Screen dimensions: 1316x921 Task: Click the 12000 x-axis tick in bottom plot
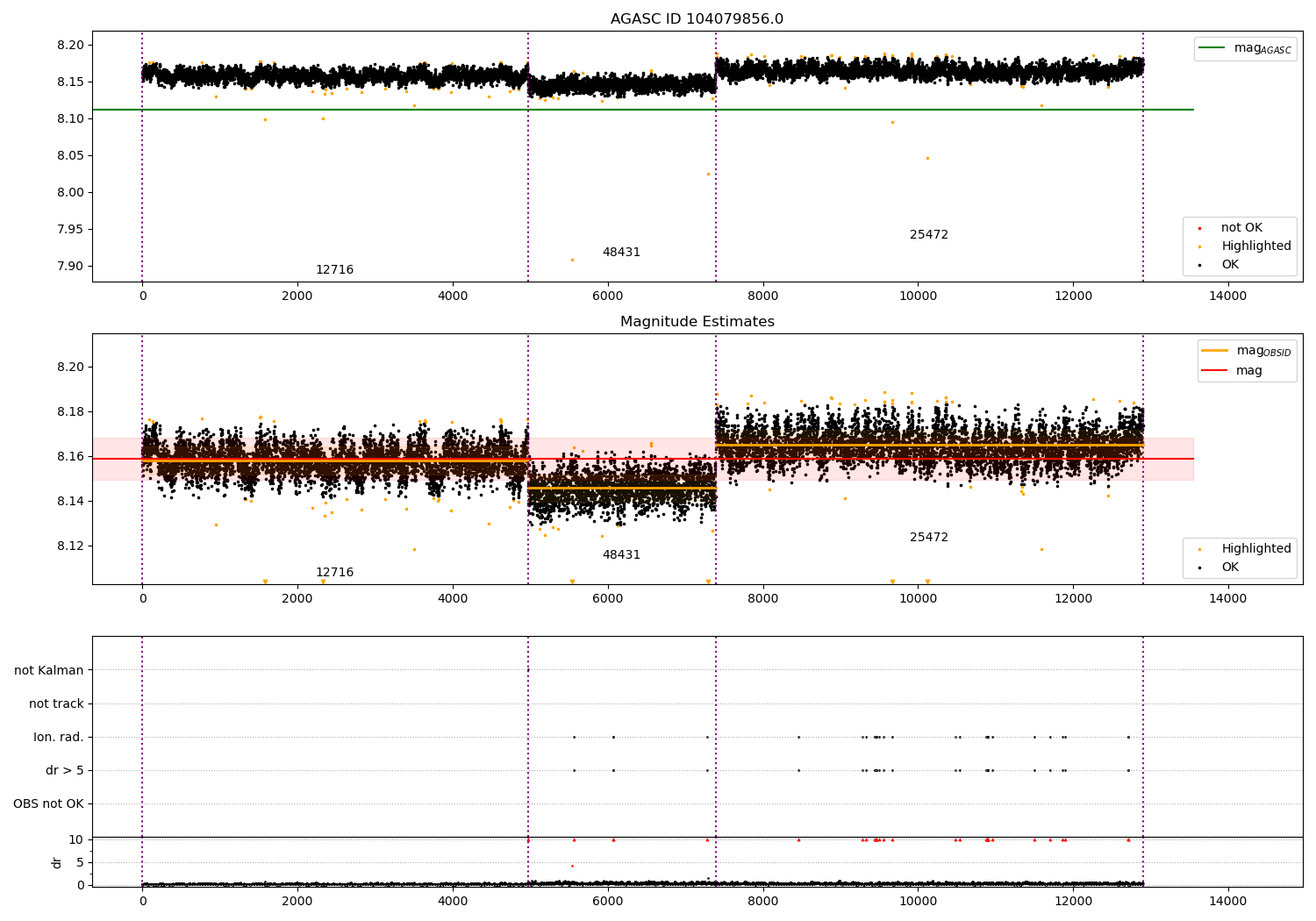pyautogui.click(x=1073, y=902)
